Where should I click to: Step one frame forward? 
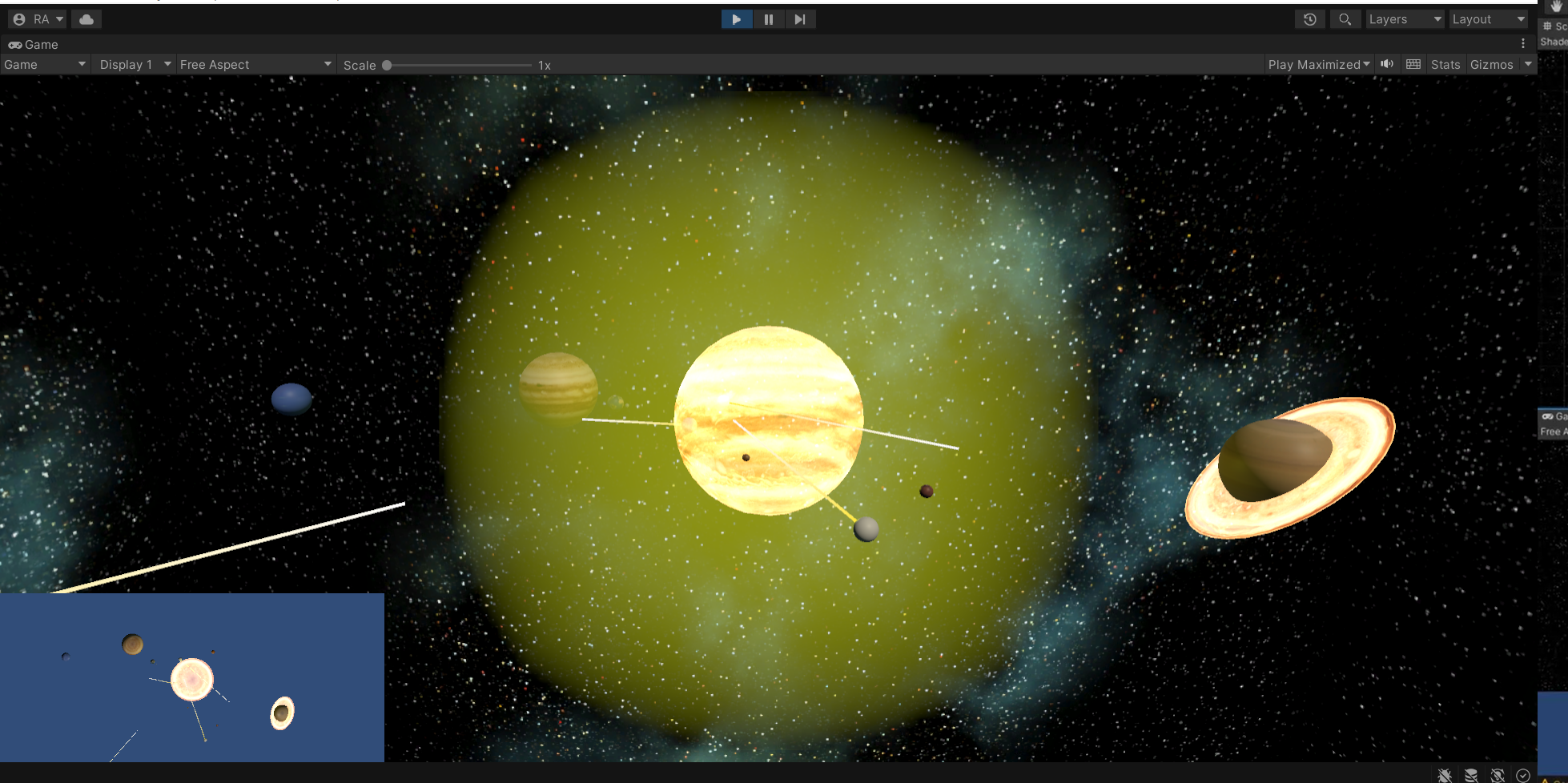pyautogui.click(x=800, y=18)
